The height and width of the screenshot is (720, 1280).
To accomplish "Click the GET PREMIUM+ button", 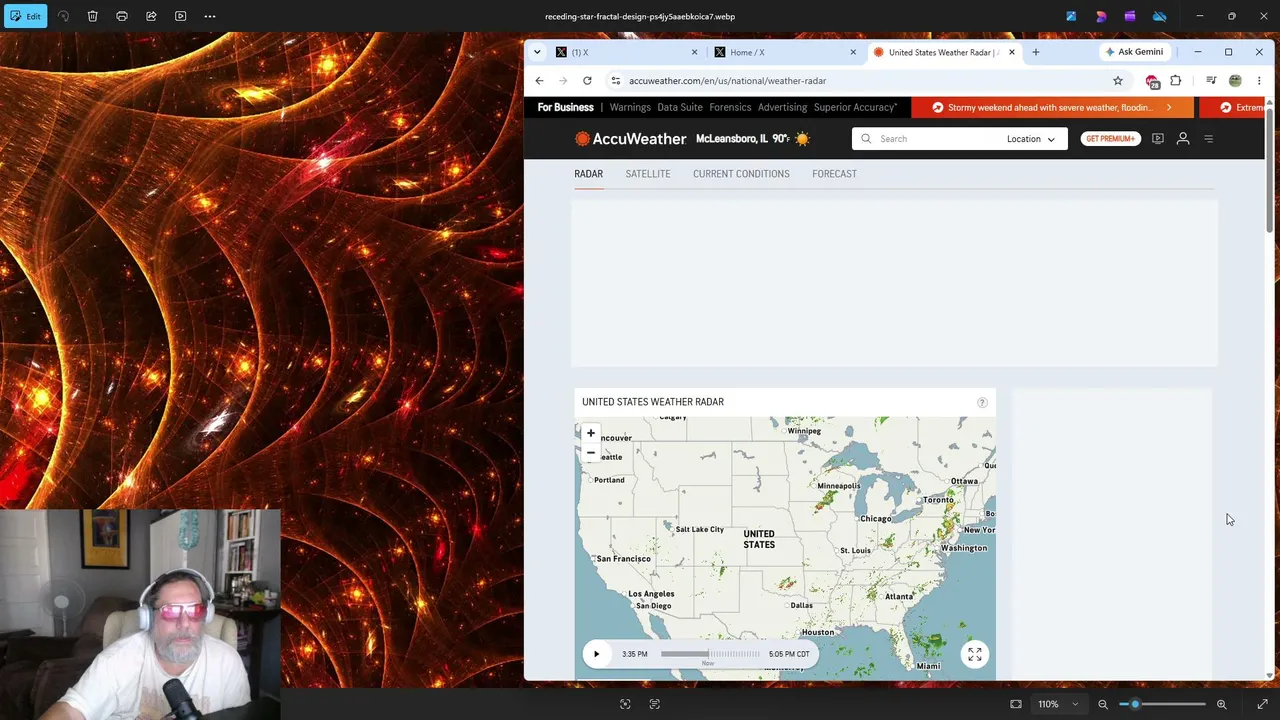I will [1110, 139].
